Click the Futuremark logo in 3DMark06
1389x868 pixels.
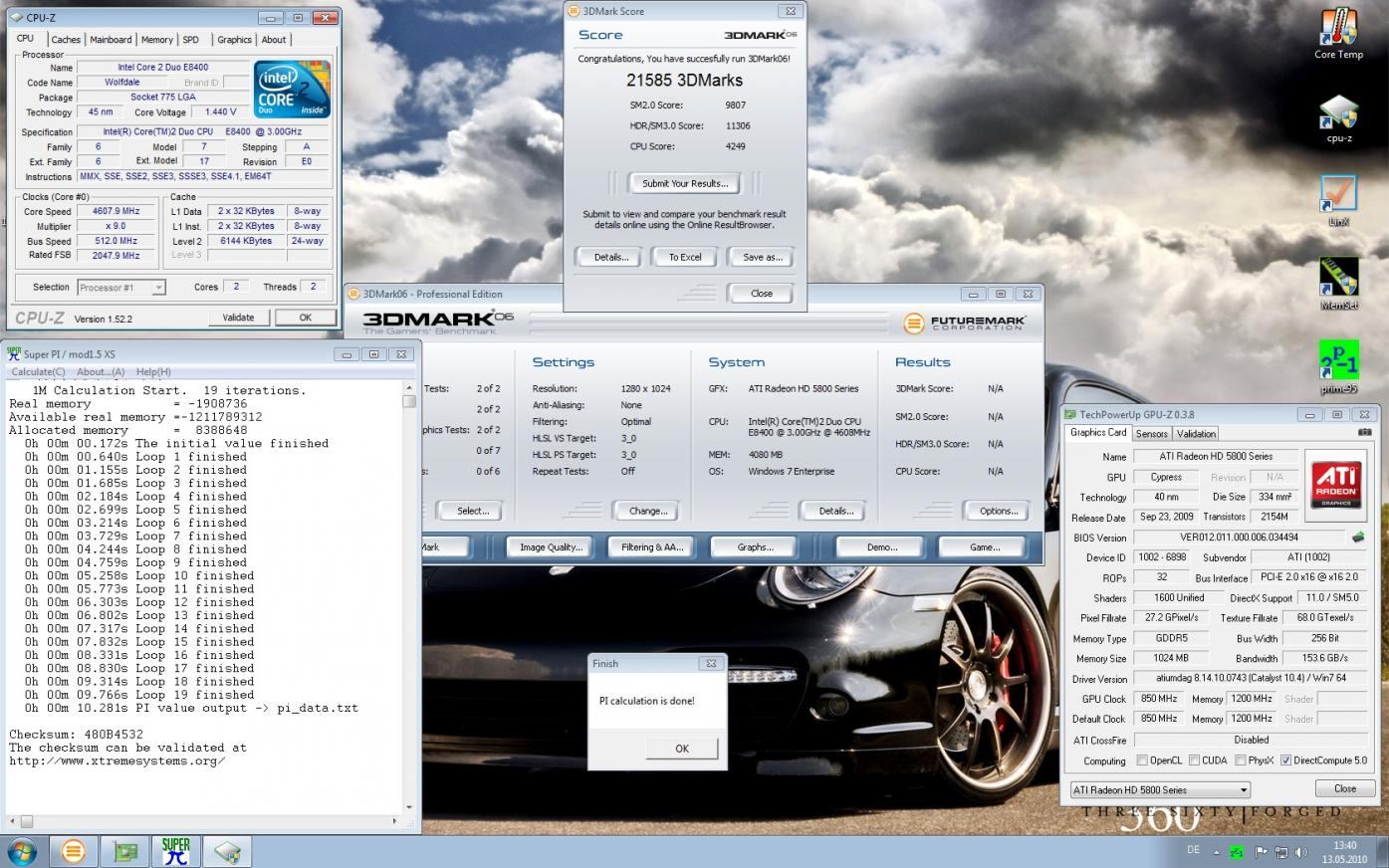965,323
